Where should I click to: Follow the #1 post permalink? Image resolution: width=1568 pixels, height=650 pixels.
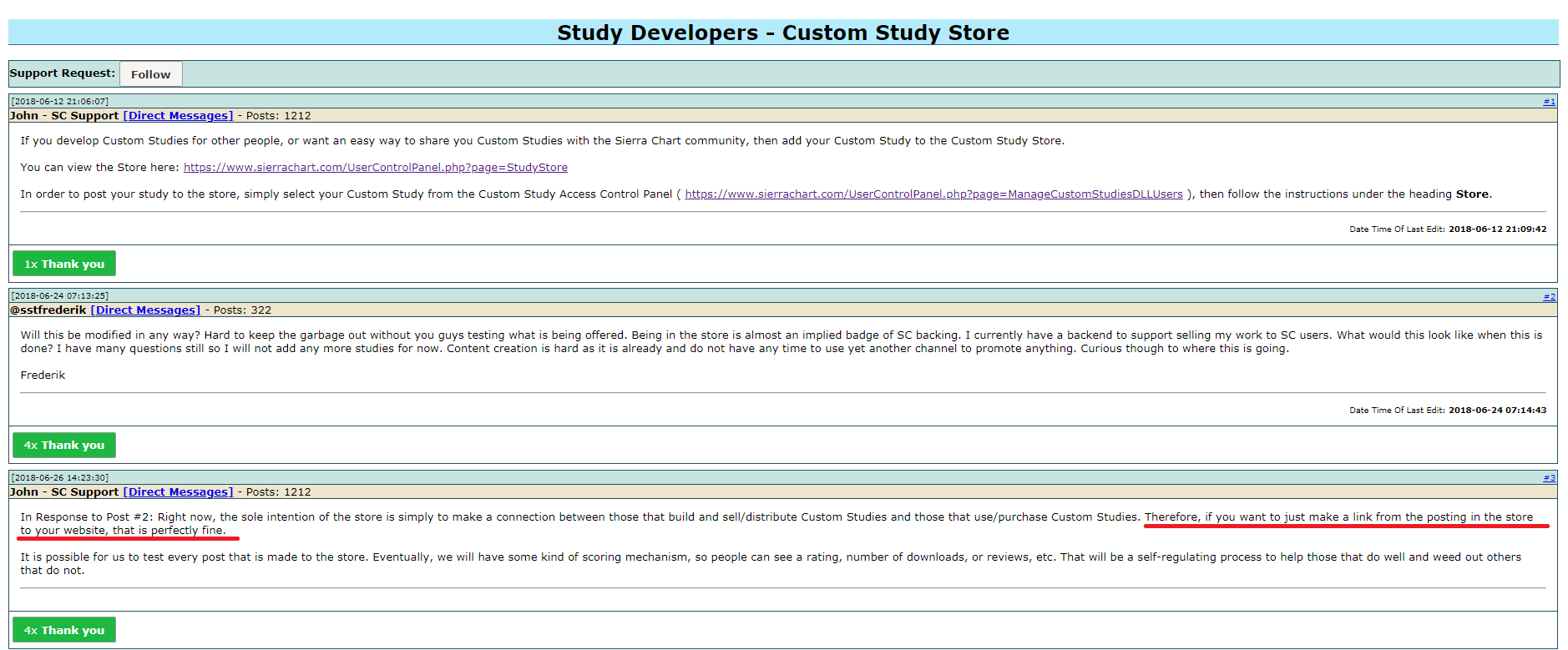1549,101
